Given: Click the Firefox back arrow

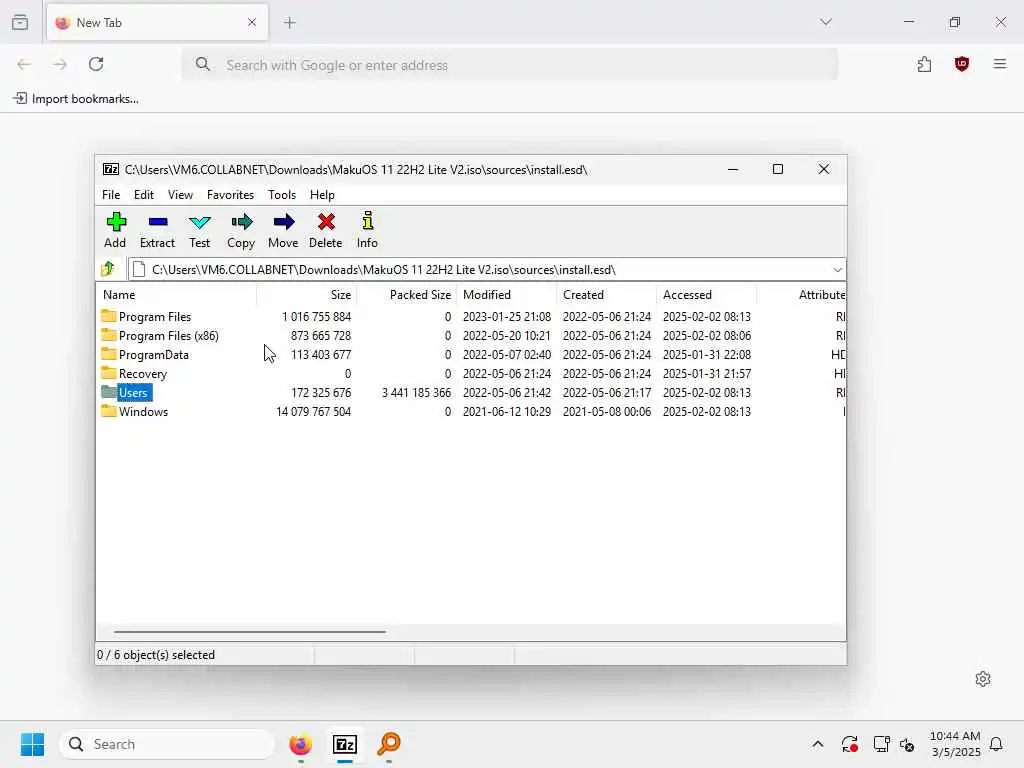Looking at the screenshot, I should tap(24, 64).
